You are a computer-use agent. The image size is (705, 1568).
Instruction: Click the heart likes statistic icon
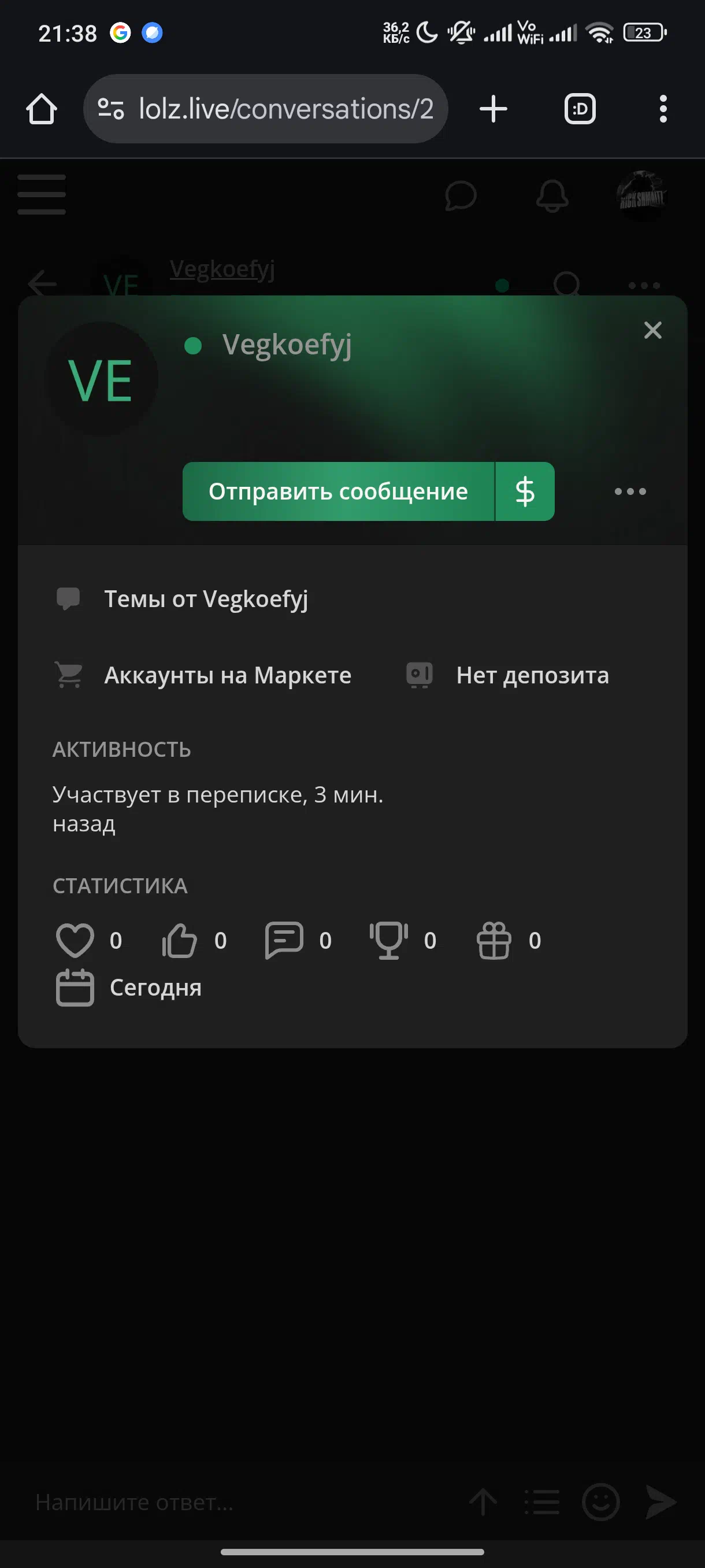coord(75,941)
